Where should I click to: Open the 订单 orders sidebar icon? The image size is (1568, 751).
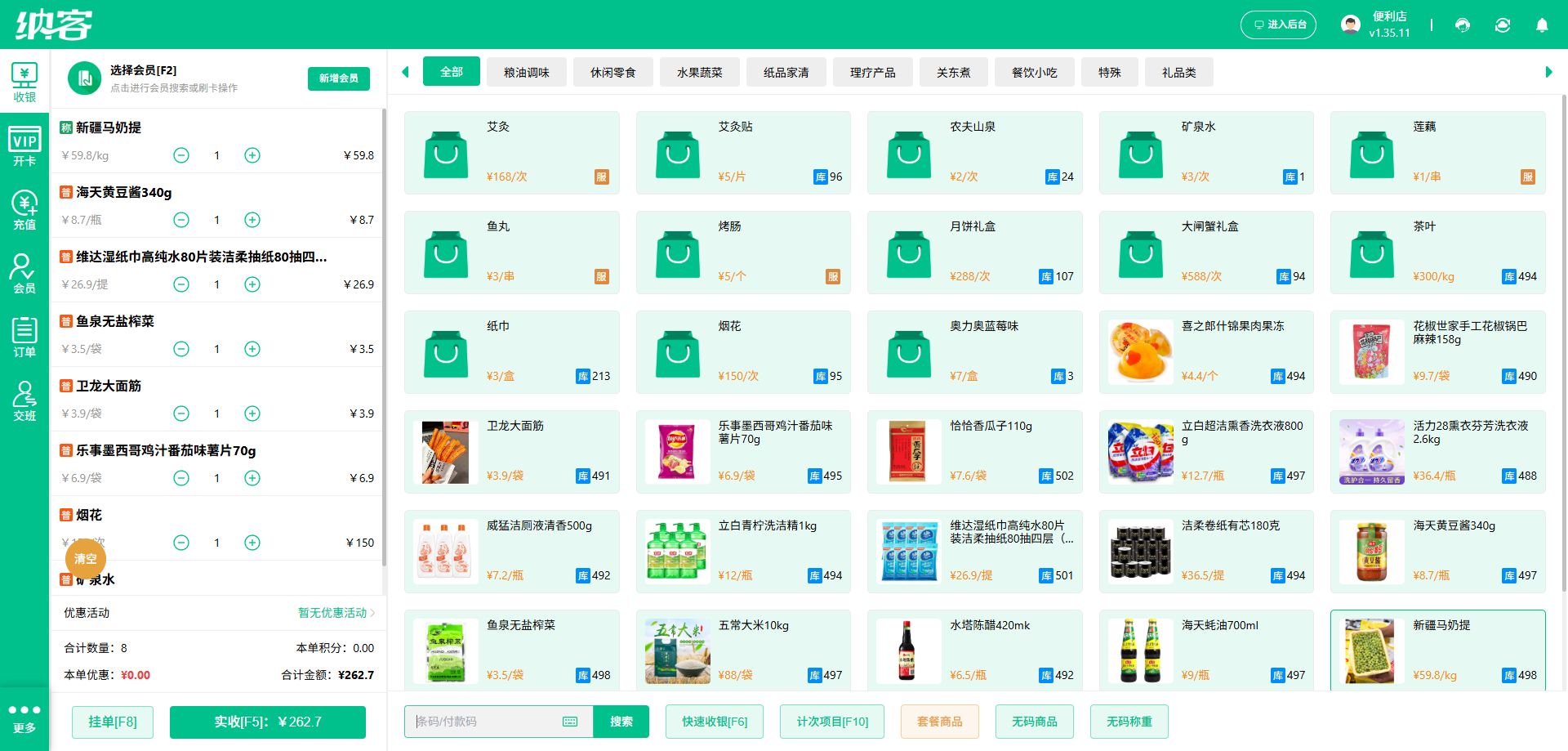click(24, 338)
